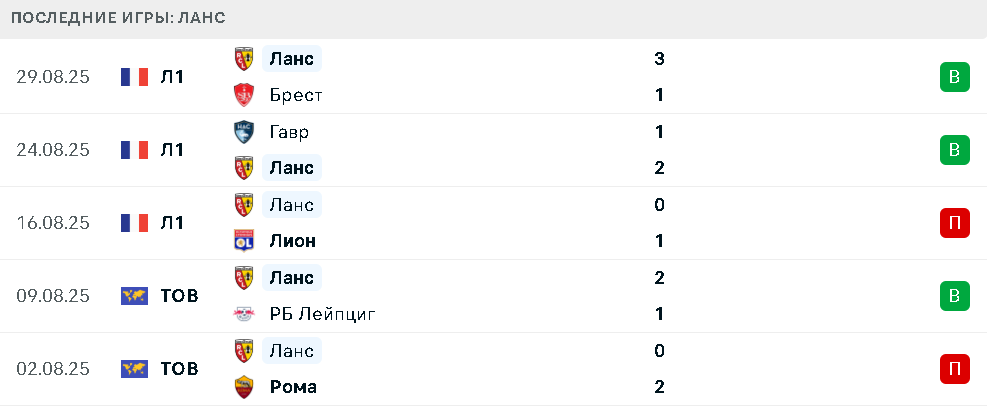
Task: Click the green В badge for Brest match
Action: pos(954,77)
